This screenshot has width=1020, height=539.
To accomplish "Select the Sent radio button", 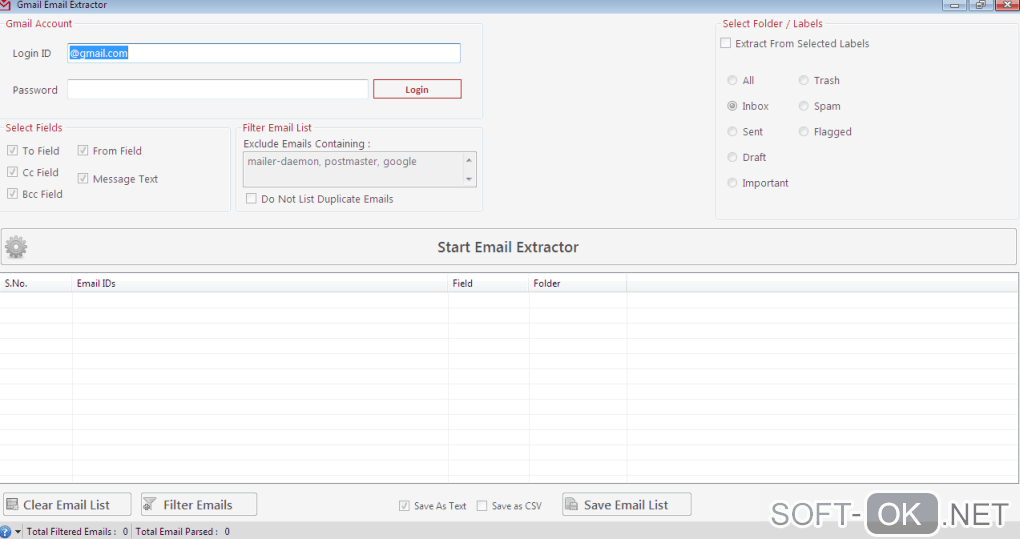I will 732,131.
